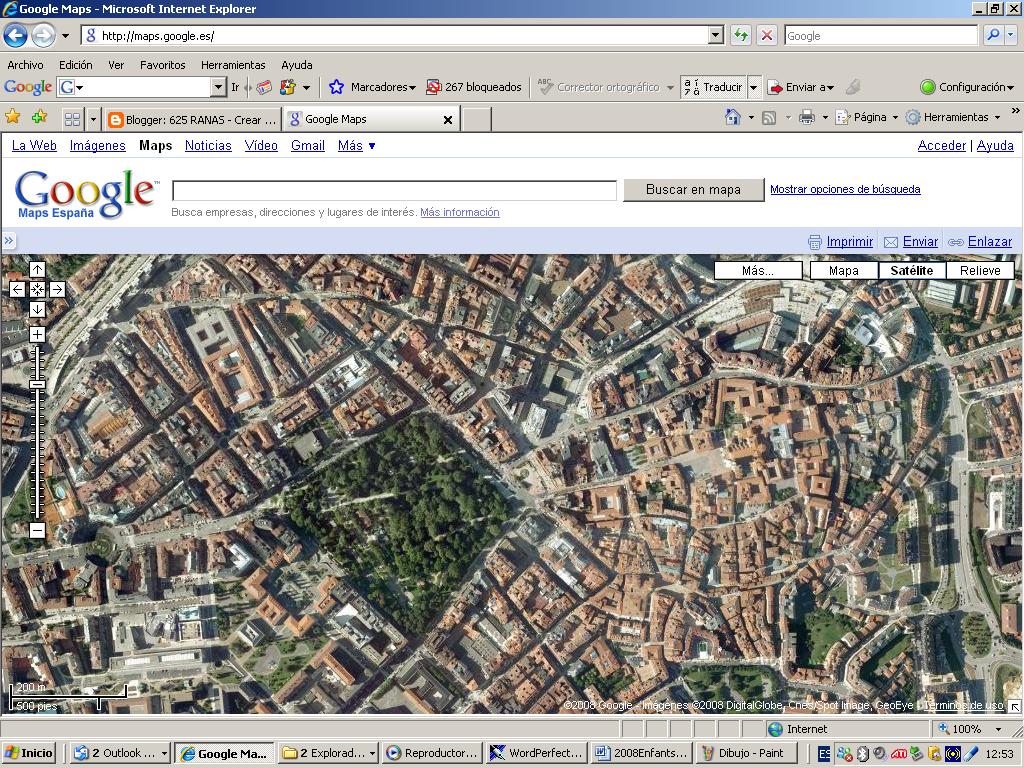Open the Favoritos menu
This screenshot has height=768, width=1024.
(x=163, y=65)
